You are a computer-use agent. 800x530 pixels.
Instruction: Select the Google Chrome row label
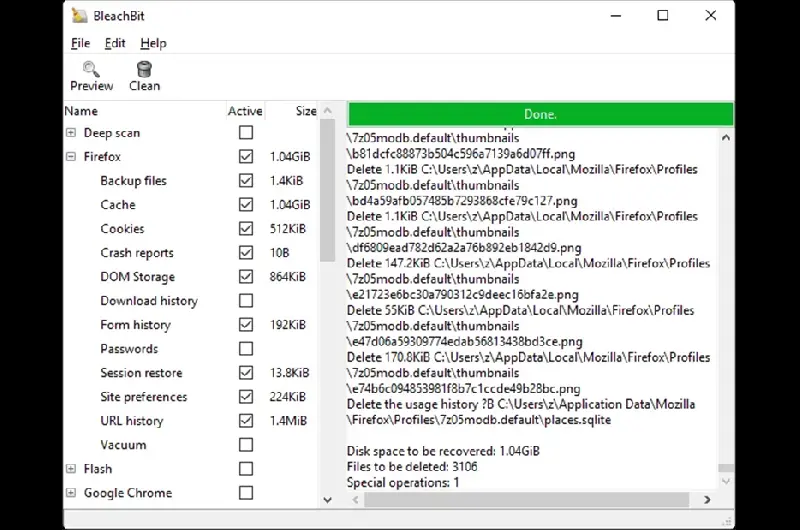(x=128, y=493)
